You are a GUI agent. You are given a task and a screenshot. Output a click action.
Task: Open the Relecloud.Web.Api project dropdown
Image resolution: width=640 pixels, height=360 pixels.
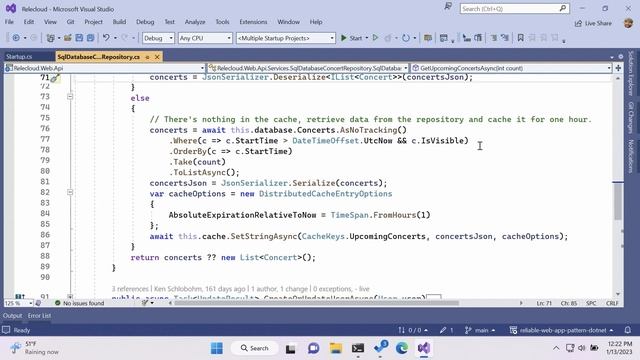105,68
